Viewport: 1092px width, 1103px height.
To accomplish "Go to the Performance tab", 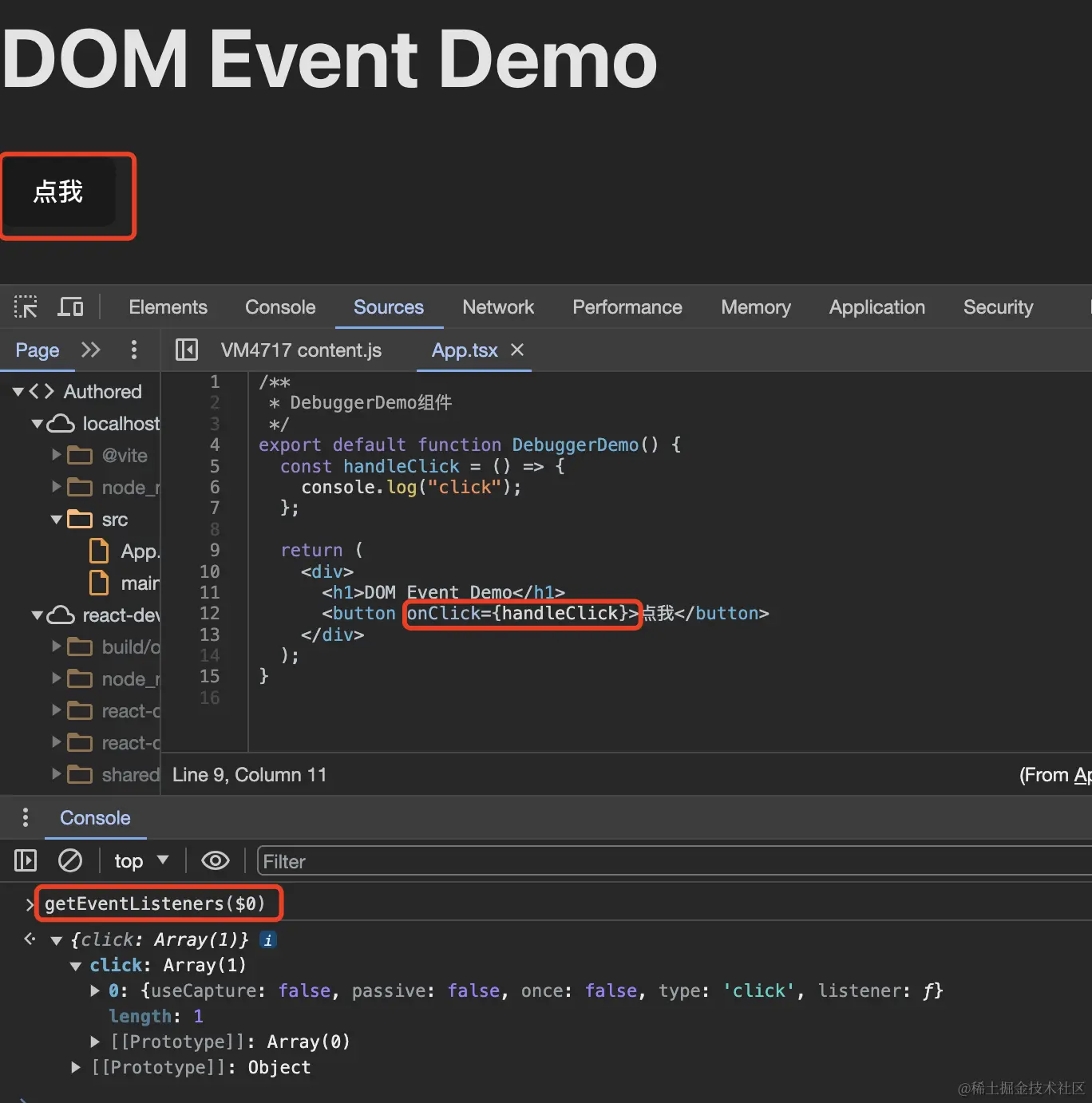I will click(627, 307).
